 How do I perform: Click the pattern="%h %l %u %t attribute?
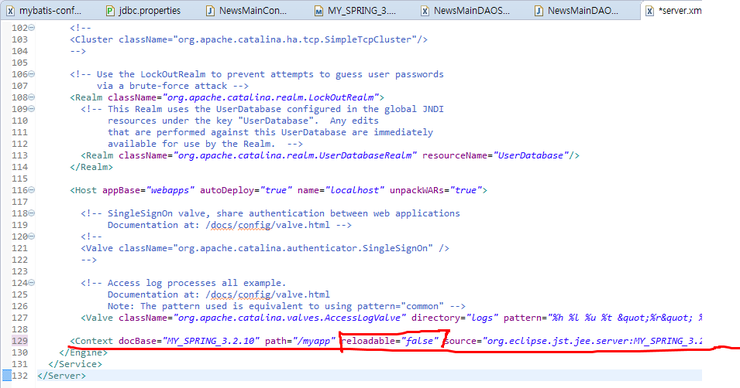point(603,318)
